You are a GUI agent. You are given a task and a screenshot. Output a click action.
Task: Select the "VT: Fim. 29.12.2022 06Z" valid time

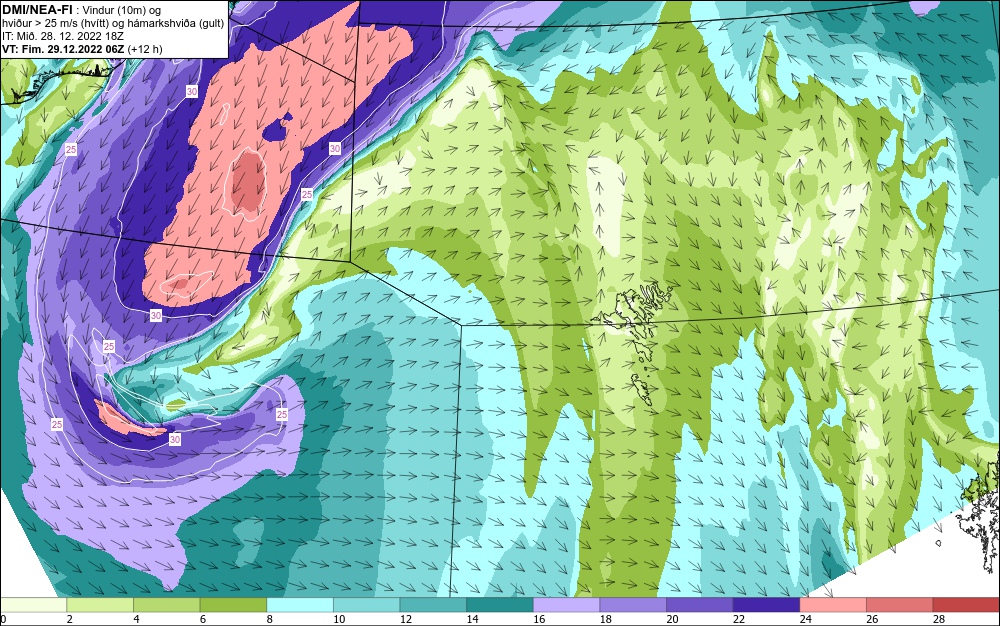tap(63, 49)
